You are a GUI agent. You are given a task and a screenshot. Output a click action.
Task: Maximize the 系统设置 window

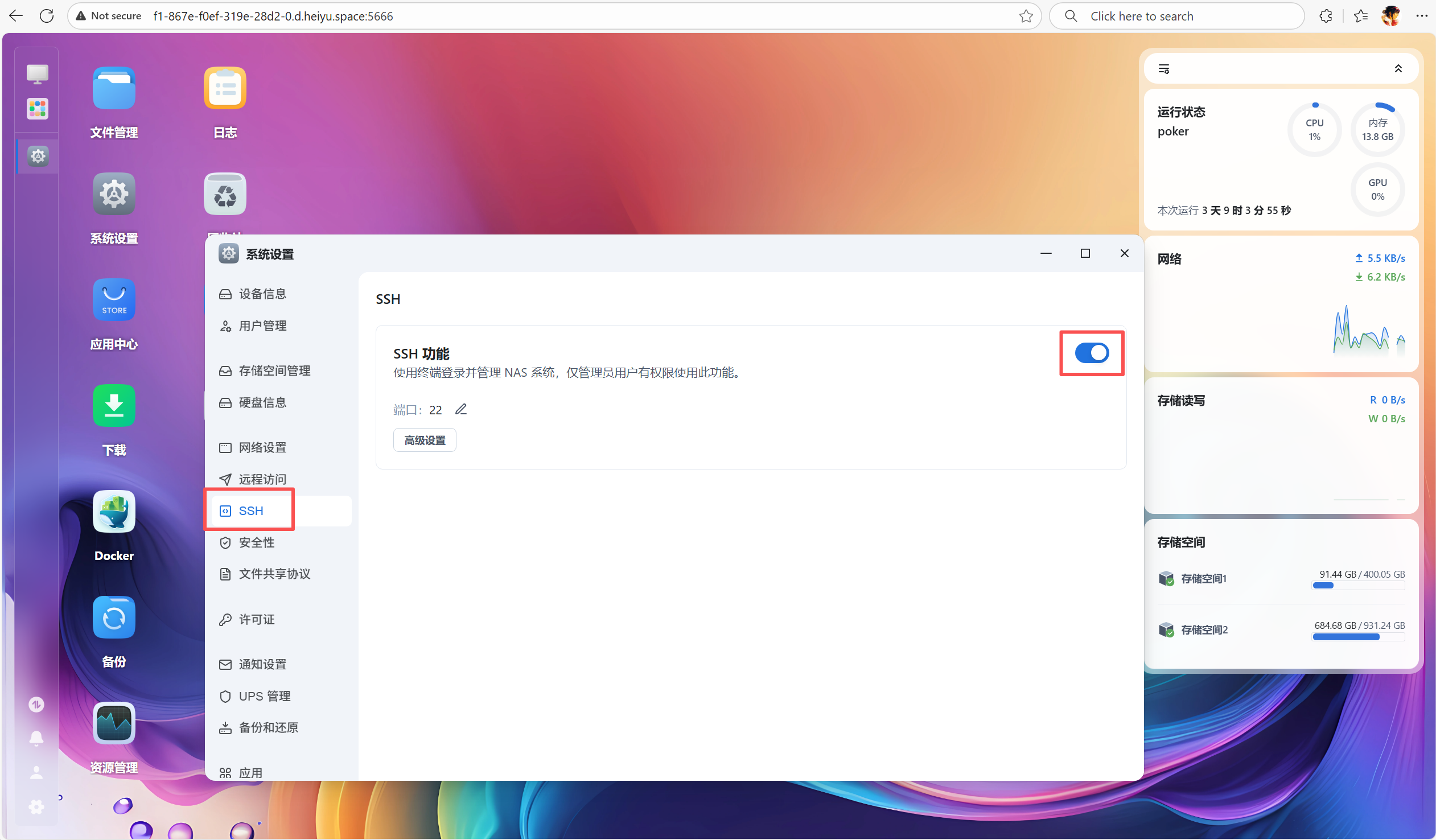[x=1085, y=253]
